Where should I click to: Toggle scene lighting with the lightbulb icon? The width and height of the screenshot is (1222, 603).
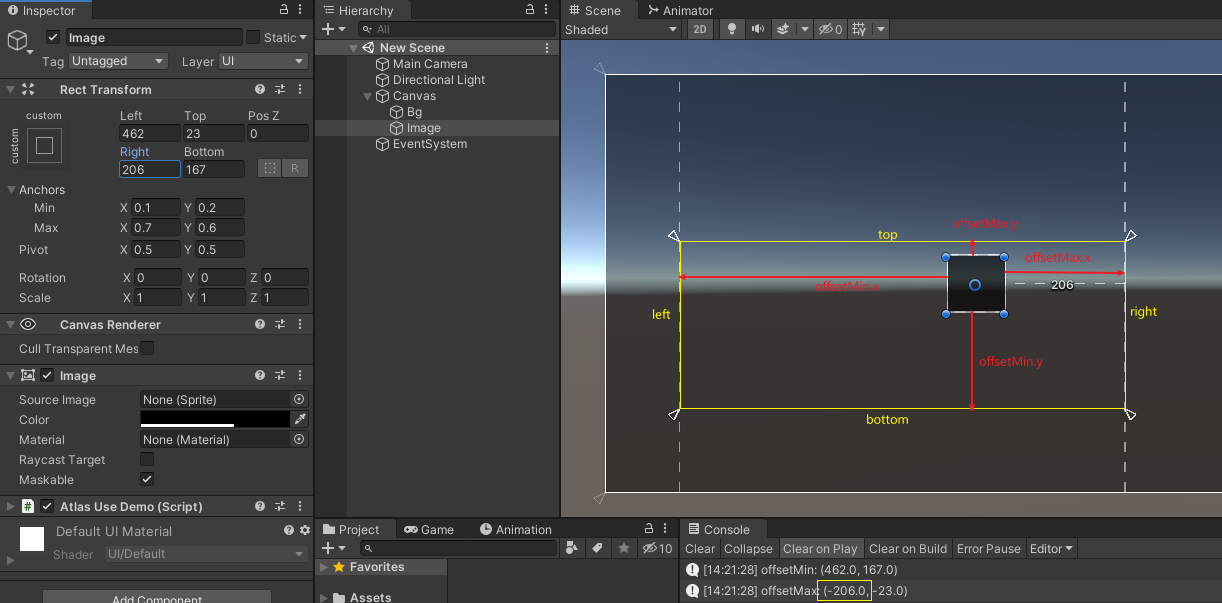(732, 29)
